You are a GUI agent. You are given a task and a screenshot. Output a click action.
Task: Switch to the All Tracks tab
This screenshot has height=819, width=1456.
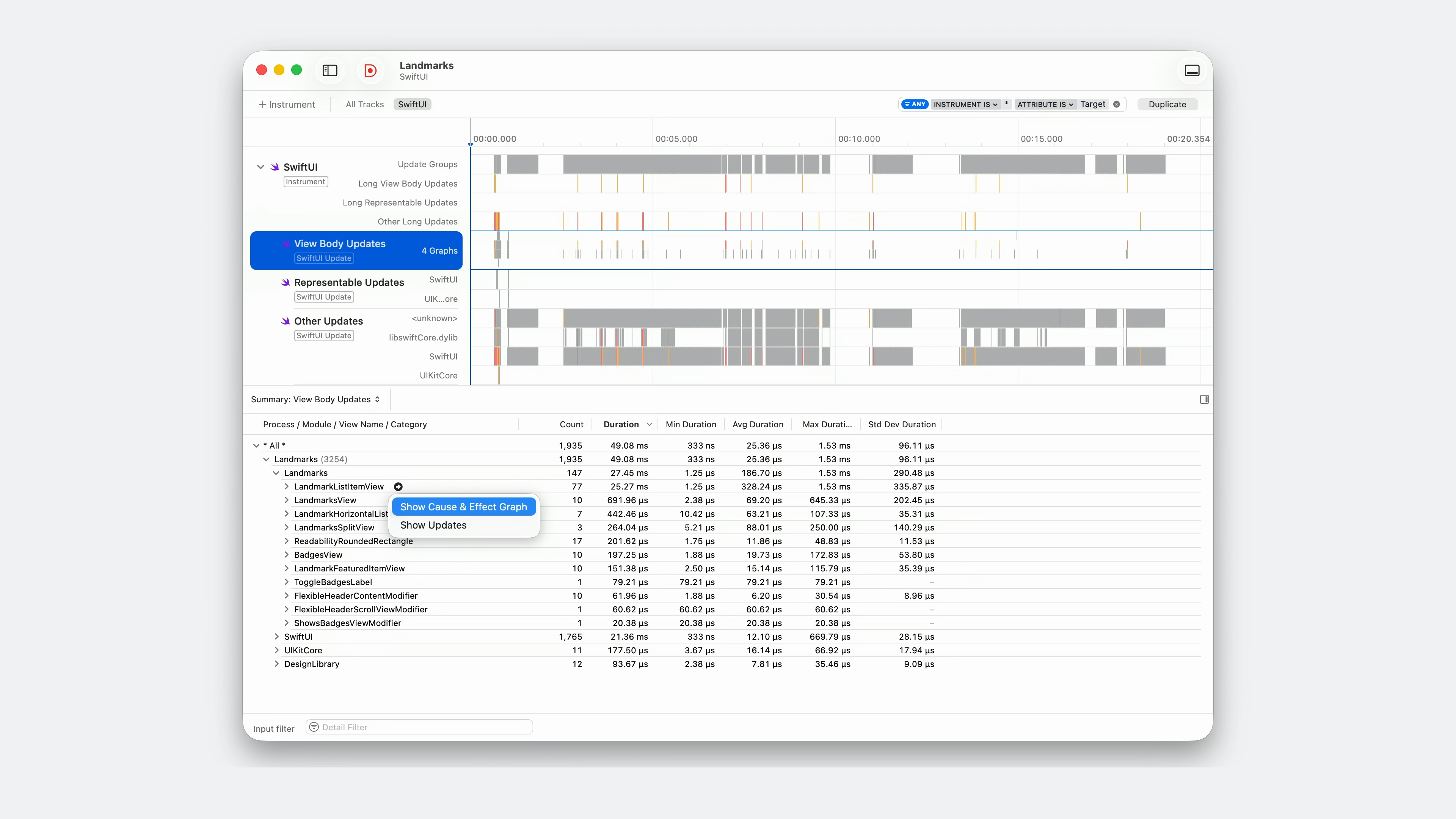click(x=364, y=105)
